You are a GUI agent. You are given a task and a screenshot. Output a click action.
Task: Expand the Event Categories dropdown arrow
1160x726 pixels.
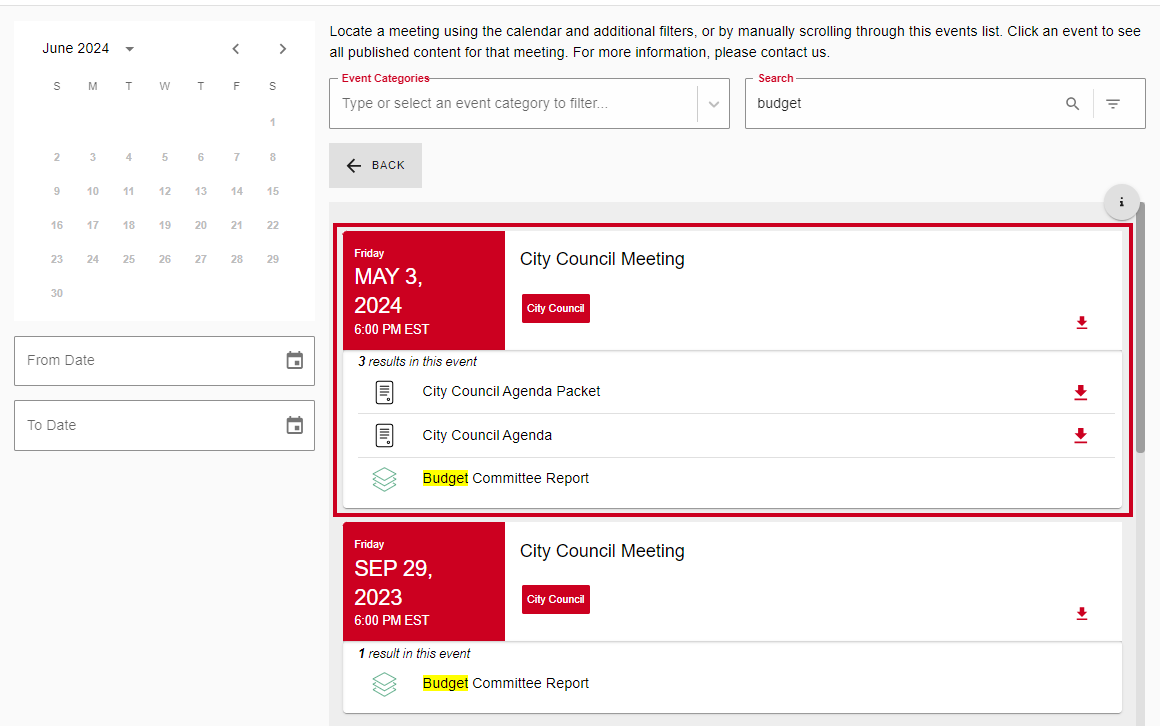(x=713, y=104)
